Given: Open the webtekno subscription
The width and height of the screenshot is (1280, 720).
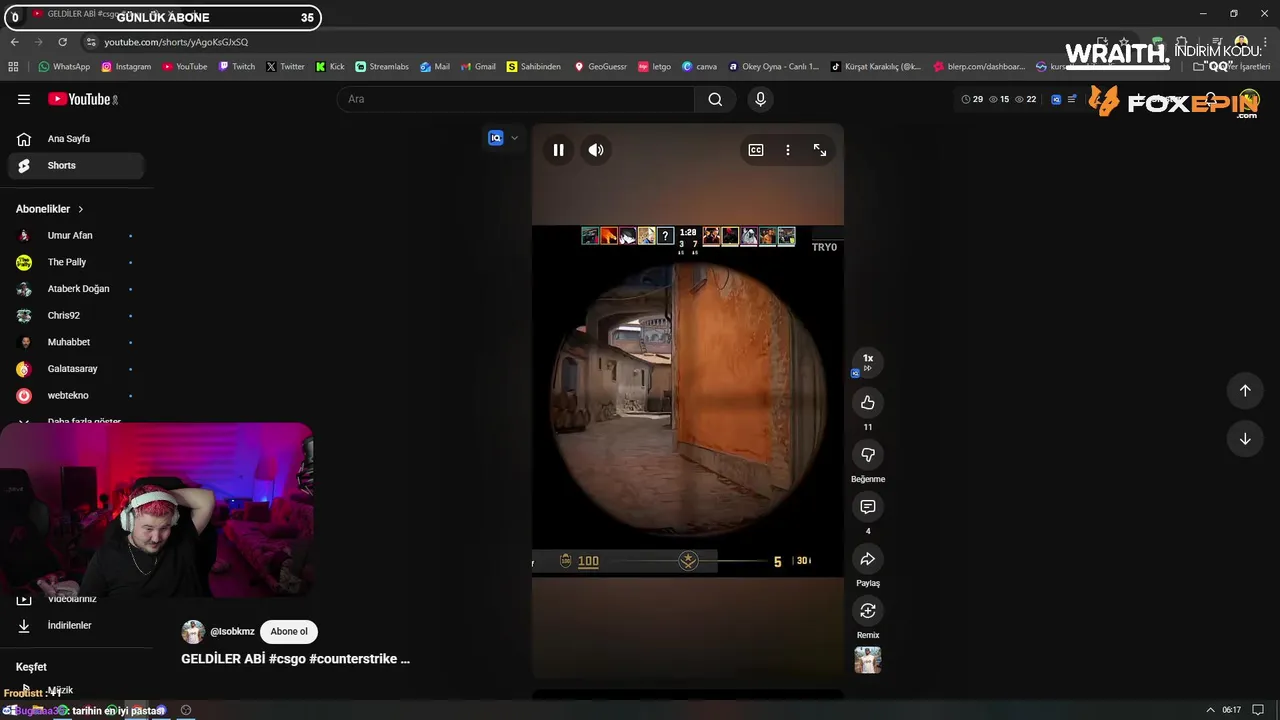Looking at the screenshot, I should 76,396.
